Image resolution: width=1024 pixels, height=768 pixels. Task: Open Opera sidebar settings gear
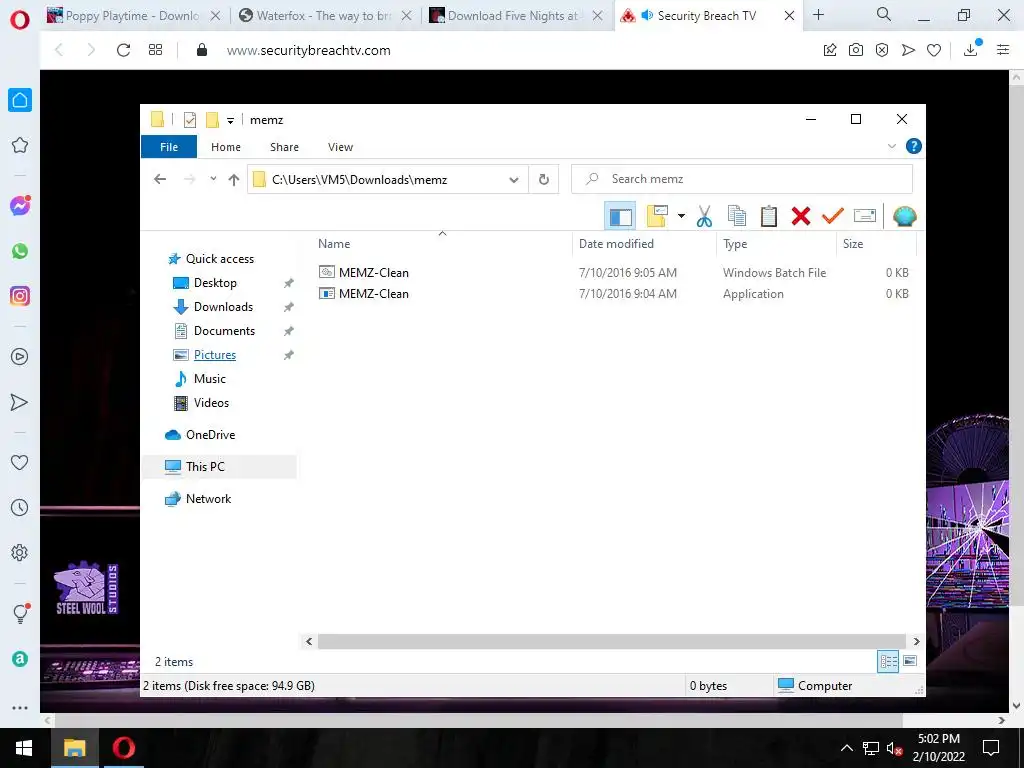20,552
